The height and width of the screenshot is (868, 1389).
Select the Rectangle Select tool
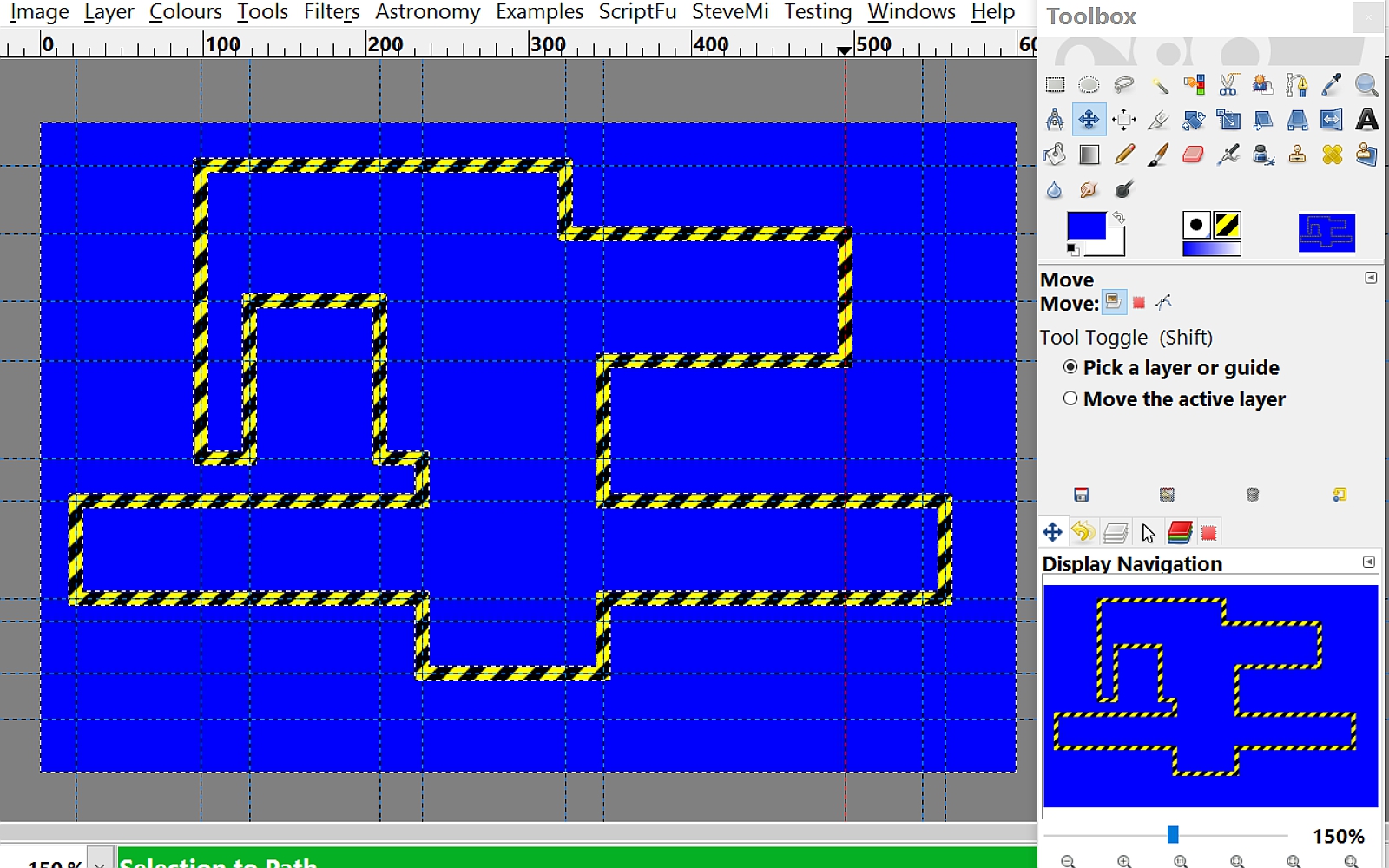tap(1055, 85)
